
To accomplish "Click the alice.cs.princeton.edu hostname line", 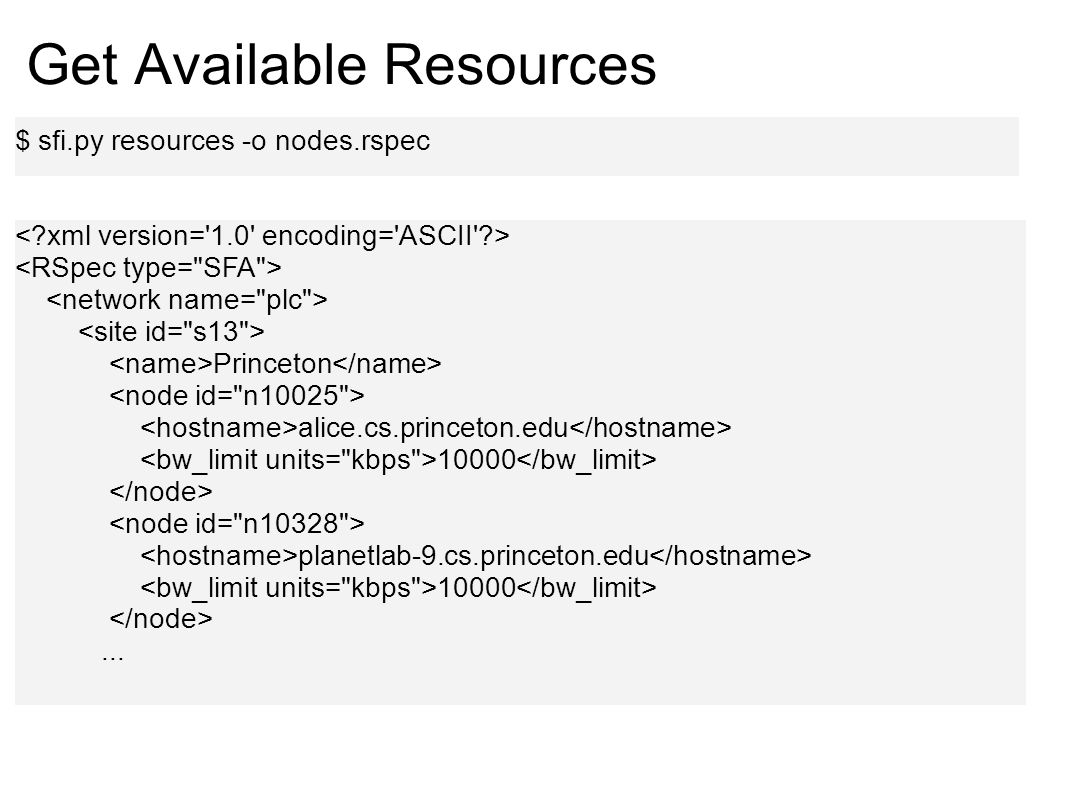I will (x=436, y=428).
